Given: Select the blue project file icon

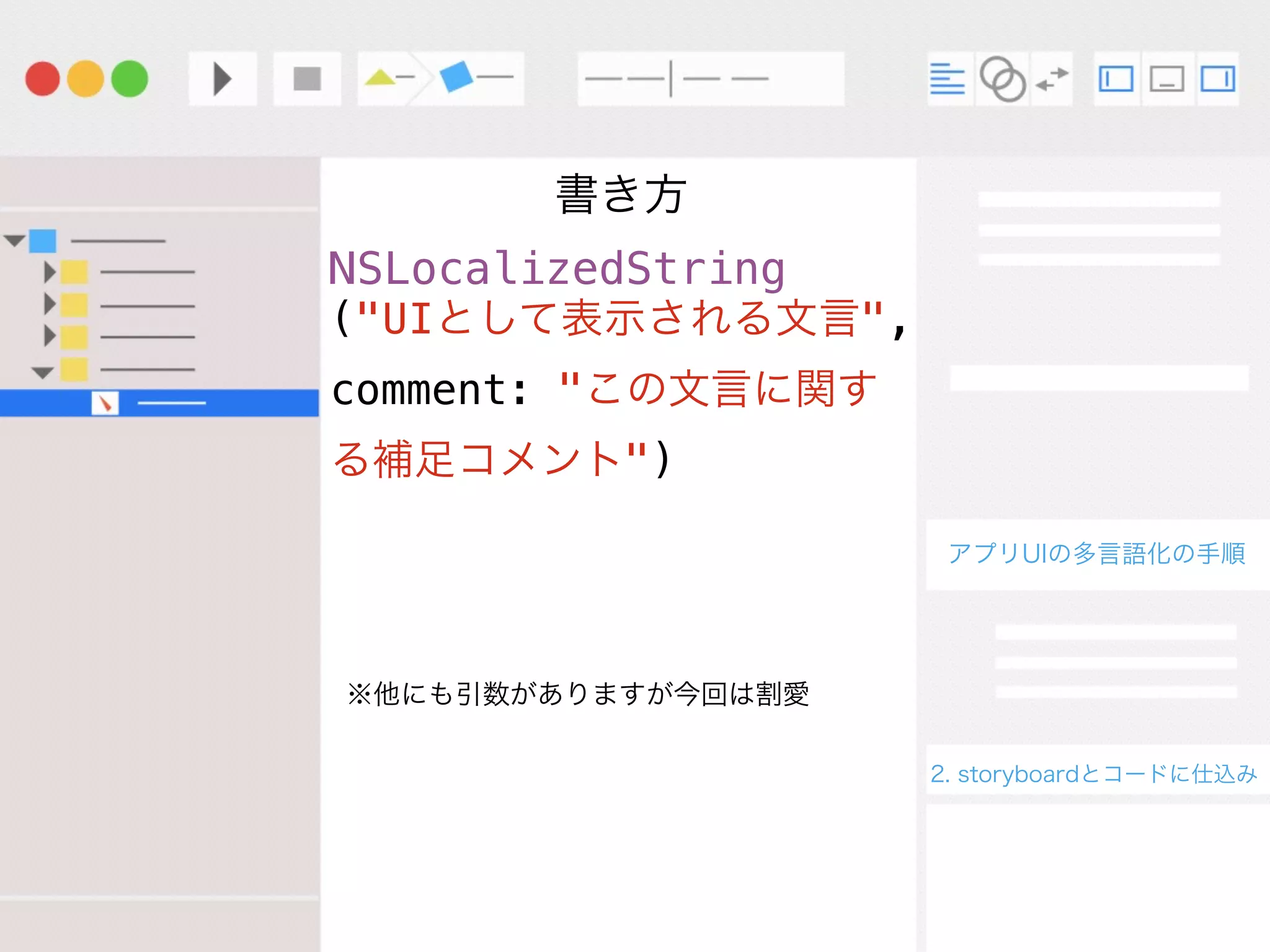Looking at the screenshot, I should [x=43, y=240].
